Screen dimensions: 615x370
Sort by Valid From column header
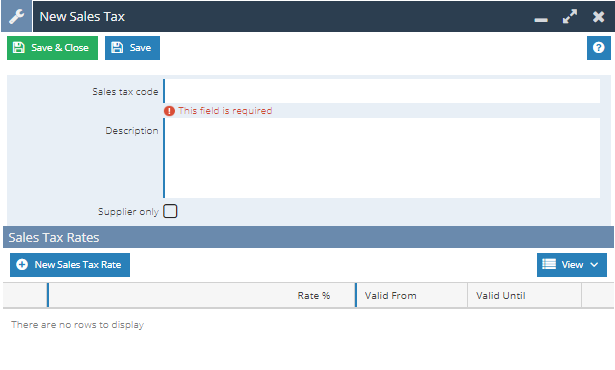tap(412, 295)
